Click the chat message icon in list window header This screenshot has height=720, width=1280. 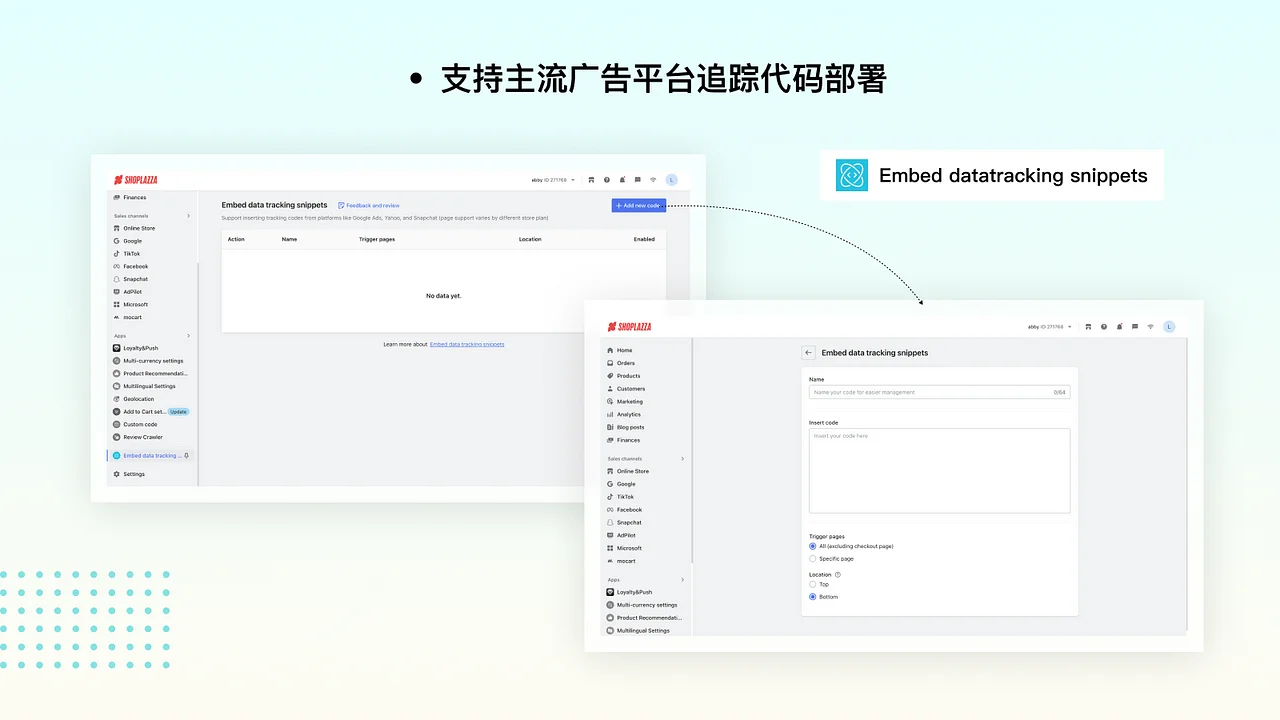click(x=637, y=180)
